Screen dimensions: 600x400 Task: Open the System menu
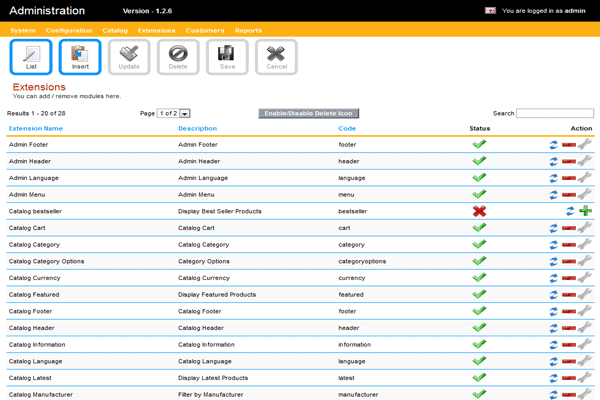pyautogui.click(x=23, y=31)
